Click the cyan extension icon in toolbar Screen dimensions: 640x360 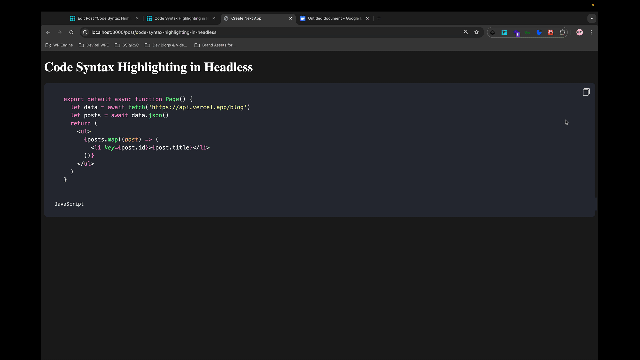tap(504, 32)
